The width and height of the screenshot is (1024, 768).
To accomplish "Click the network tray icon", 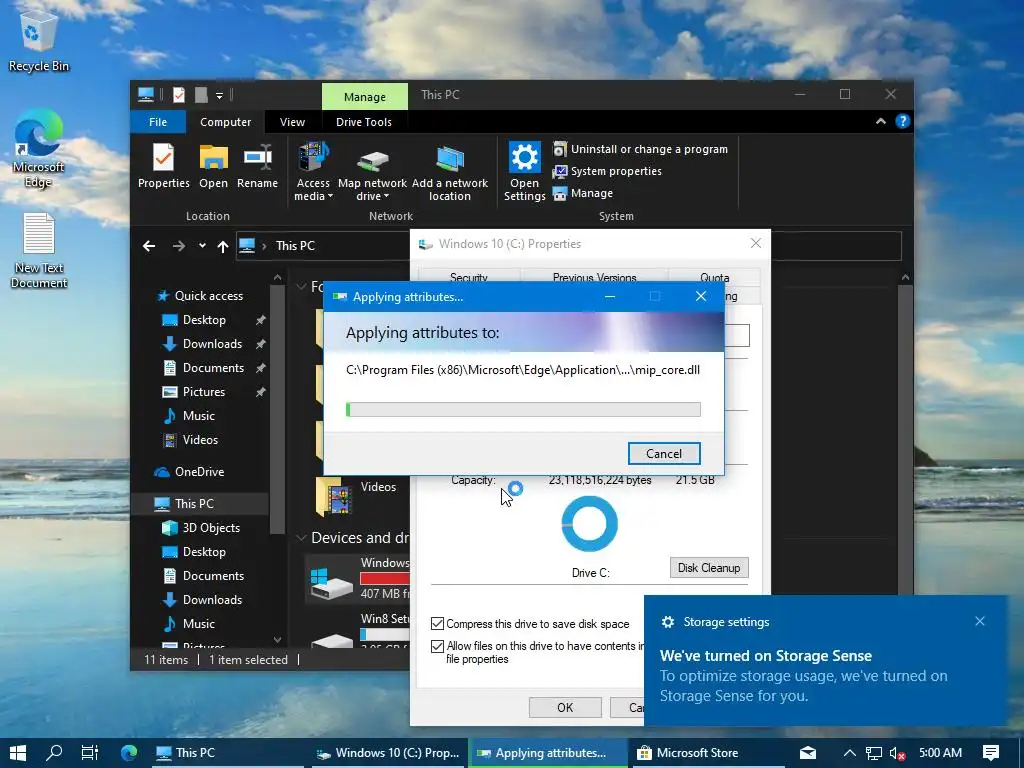I will 874,753.
